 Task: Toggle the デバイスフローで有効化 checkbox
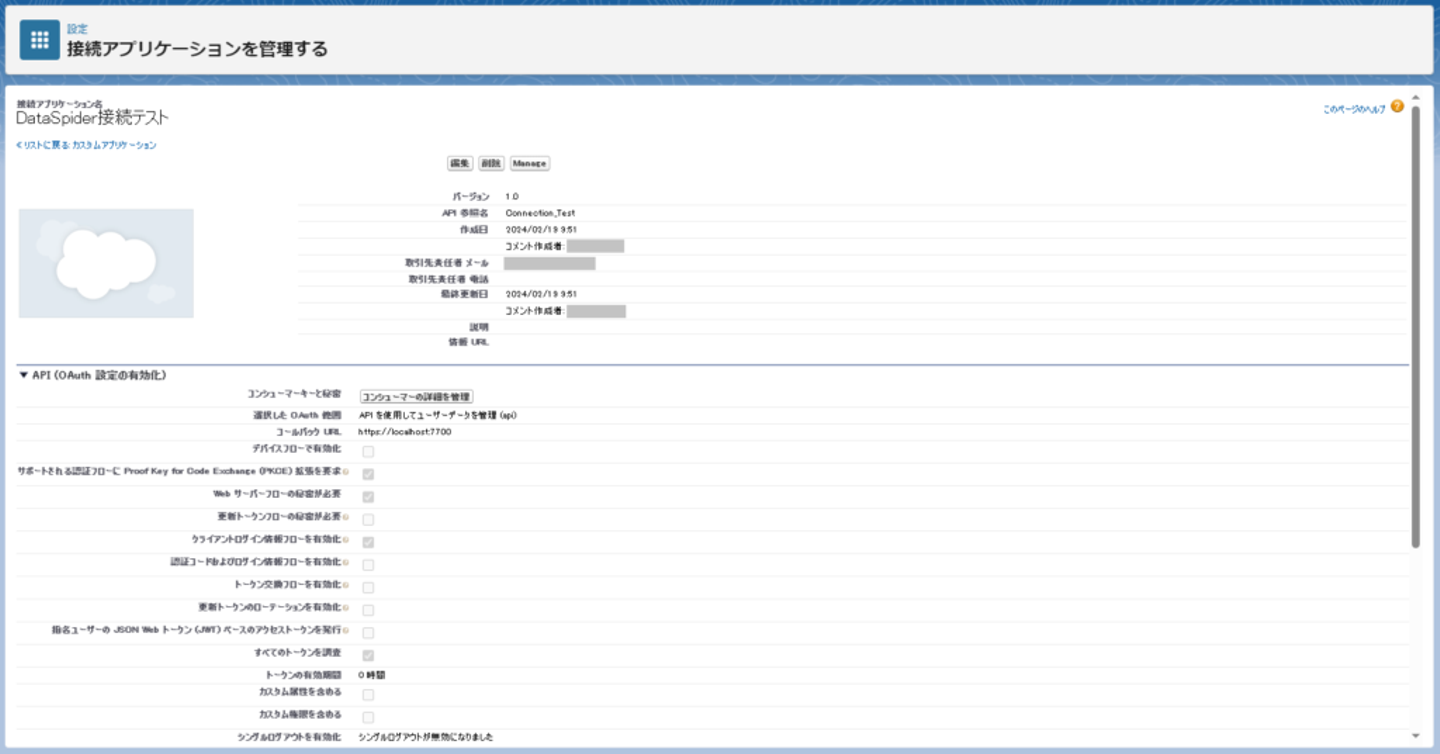pyautogui.click(x=368, y=451)
